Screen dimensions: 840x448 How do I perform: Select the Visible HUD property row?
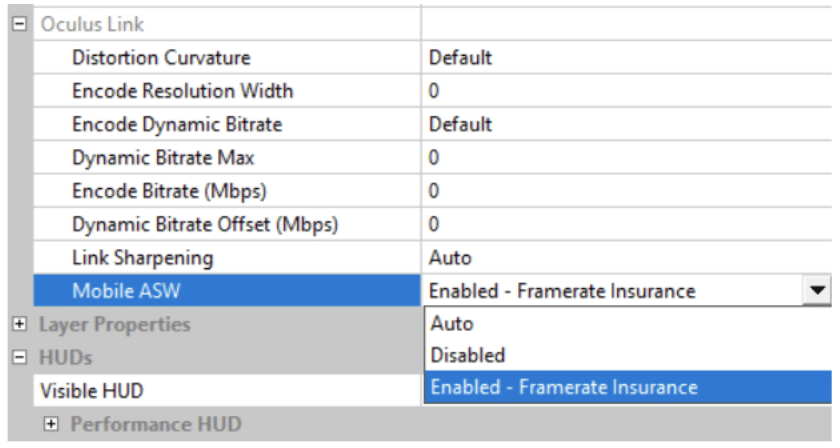tap(98, 391)
